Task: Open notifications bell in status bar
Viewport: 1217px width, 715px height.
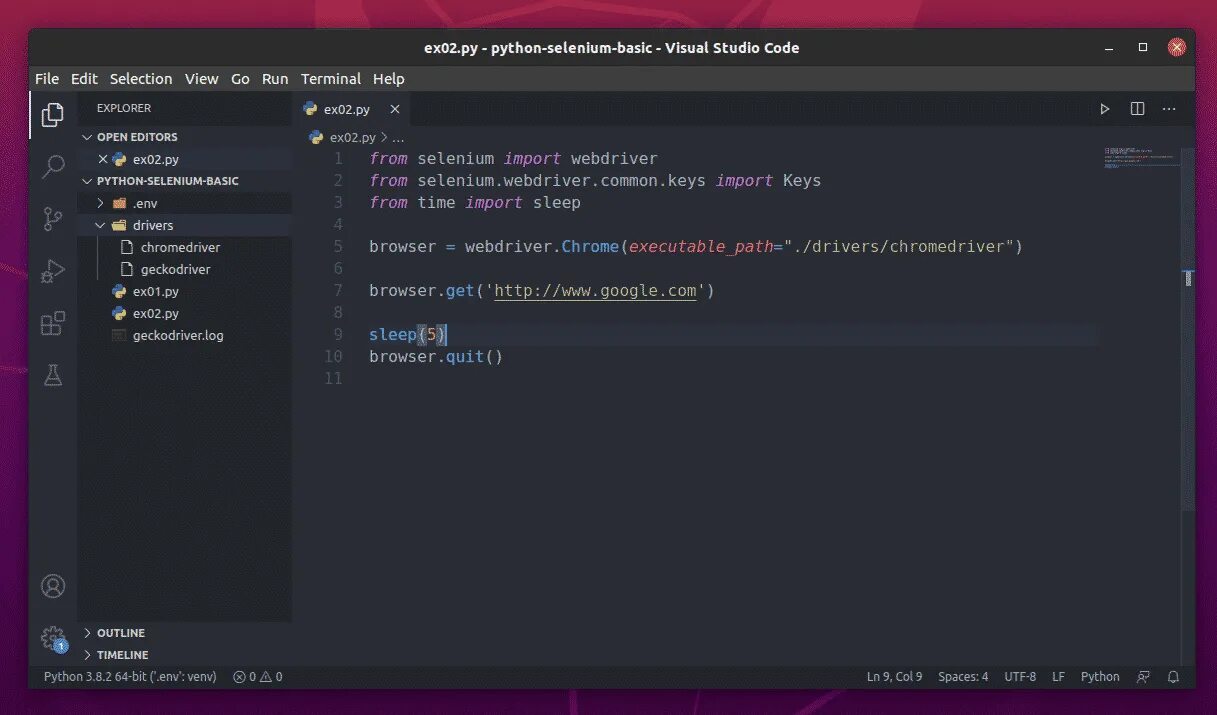Action: coord(1172,677)
